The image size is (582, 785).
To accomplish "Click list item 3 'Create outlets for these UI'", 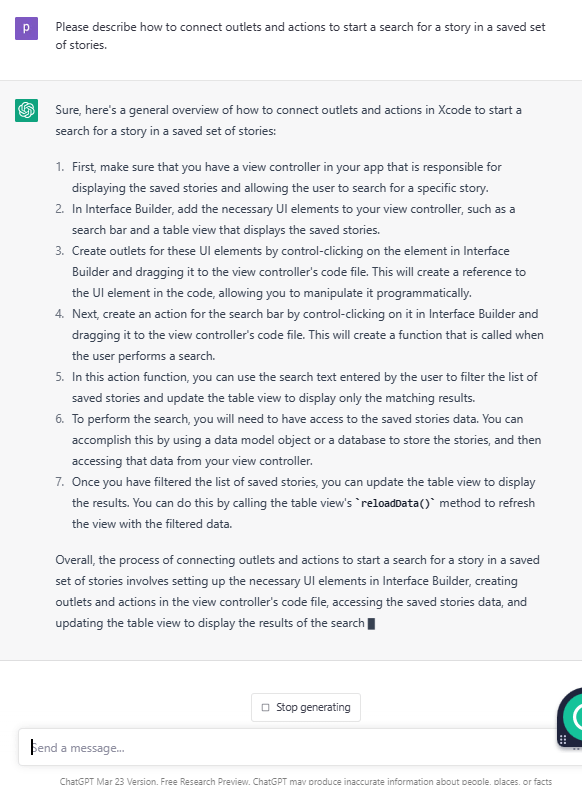I will (x=299, y=272).
